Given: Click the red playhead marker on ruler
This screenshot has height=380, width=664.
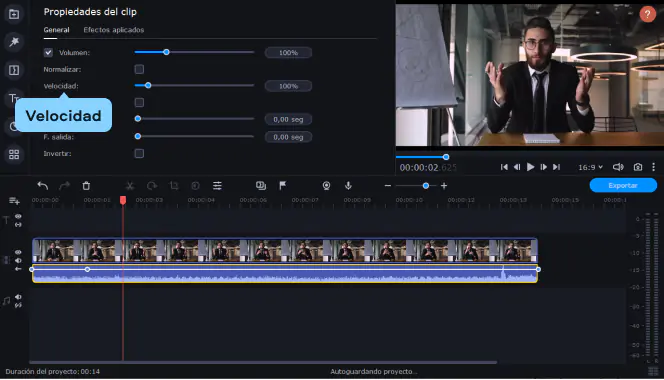Looking at the screenshot, I should click(x=123, y=200).
